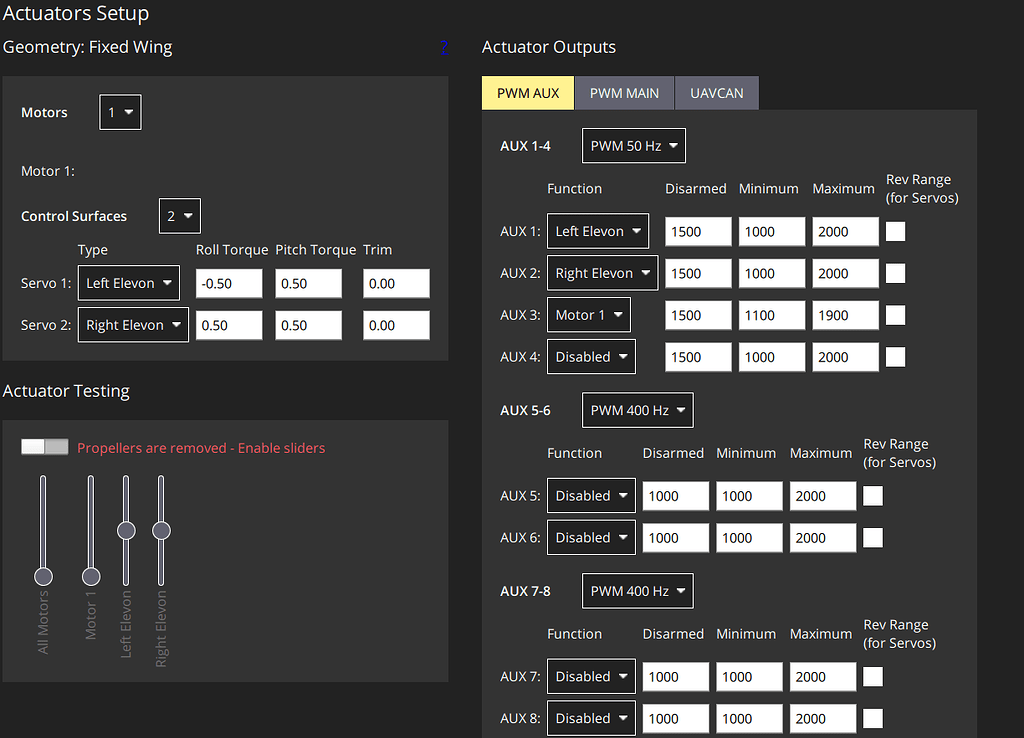Click the blue help icon beside Geometry
The image size is (1024, 738).
tap(444, 47)
